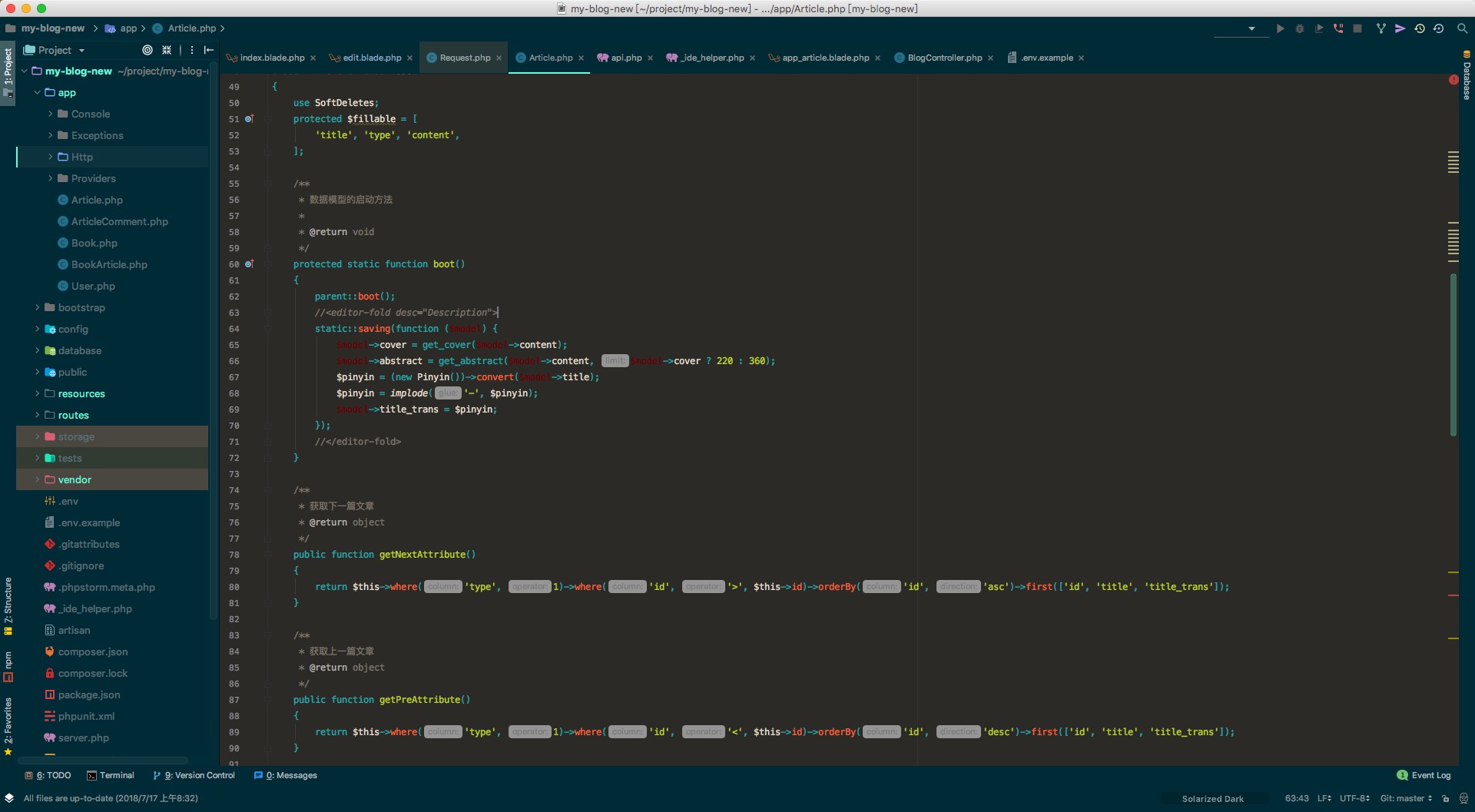Click the LF line separator selector
Viewport: 1475px width, 812px height.
(x=1324, y=798)
